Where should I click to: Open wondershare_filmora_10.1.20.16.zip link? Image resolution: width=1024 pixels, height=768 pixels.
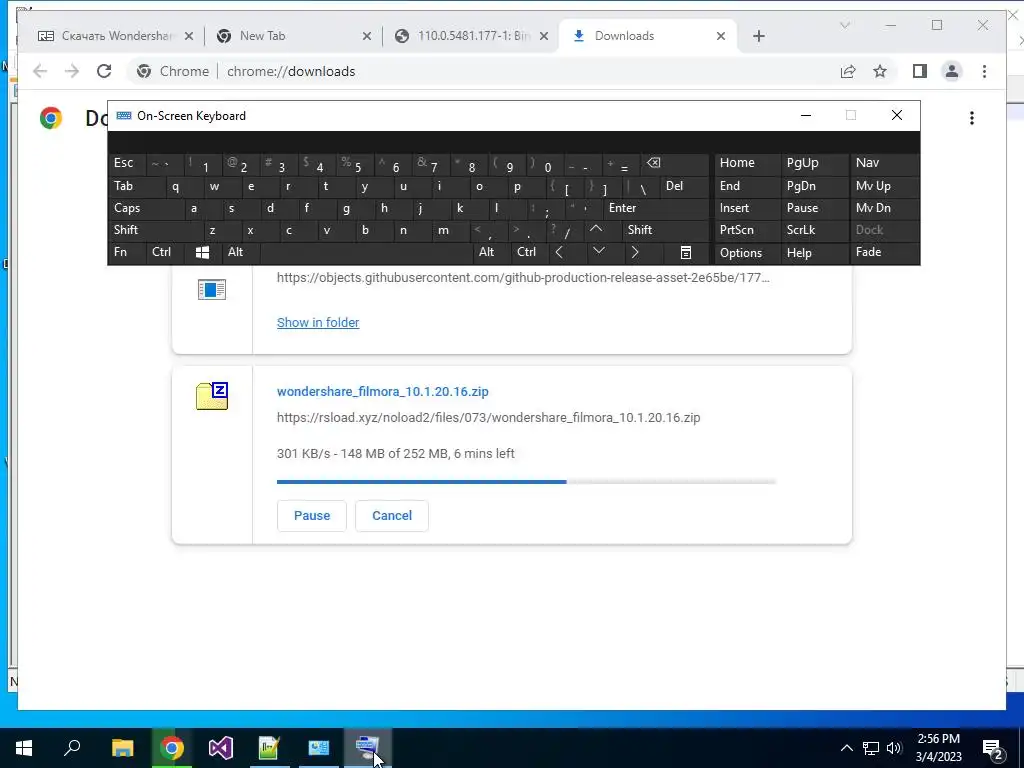(383, 392)
